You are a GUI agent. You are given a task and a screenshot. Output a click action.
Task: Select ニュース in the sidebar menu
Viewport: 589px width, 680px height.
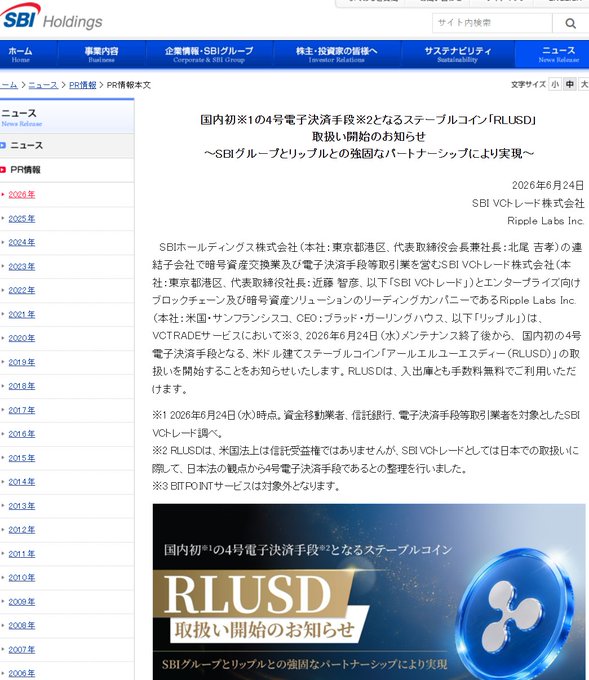tap(67, 146)
